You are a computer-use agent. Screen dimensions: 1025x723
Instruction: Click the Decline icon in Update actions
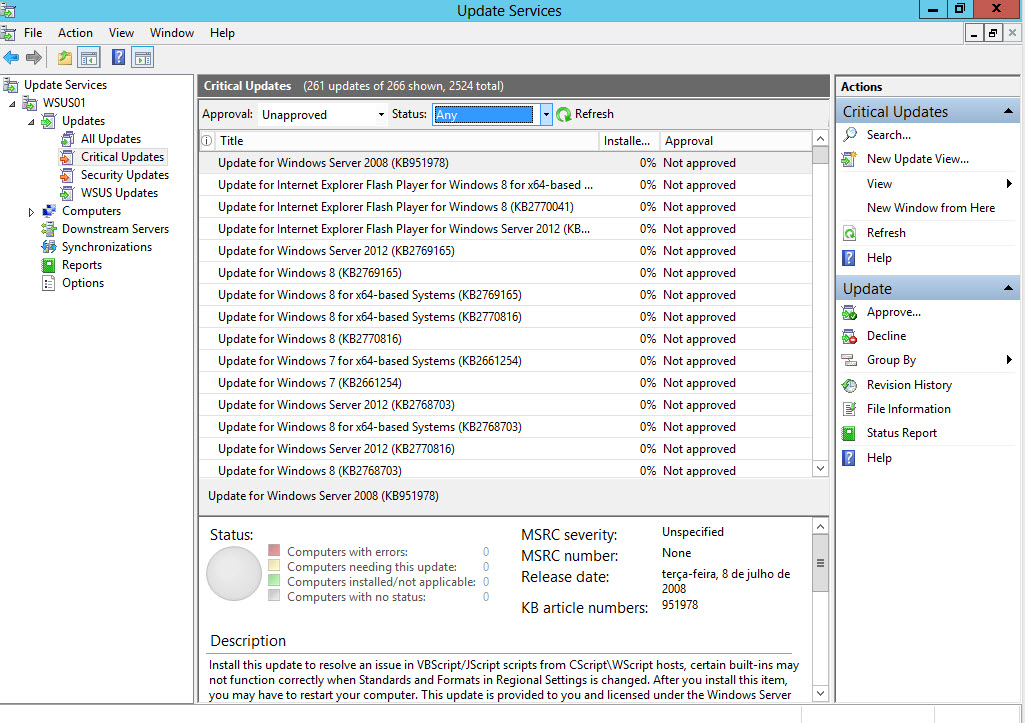849,336
